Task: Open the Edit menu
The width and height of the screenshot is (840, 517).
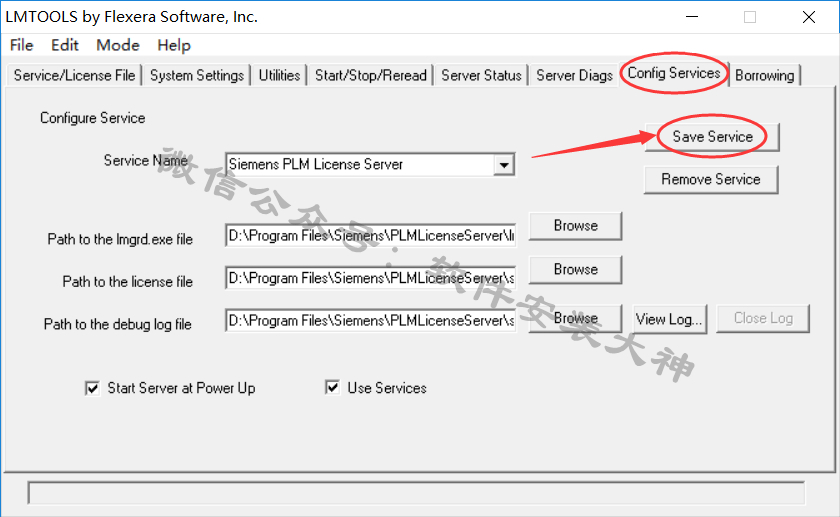Action: (65, 45)
